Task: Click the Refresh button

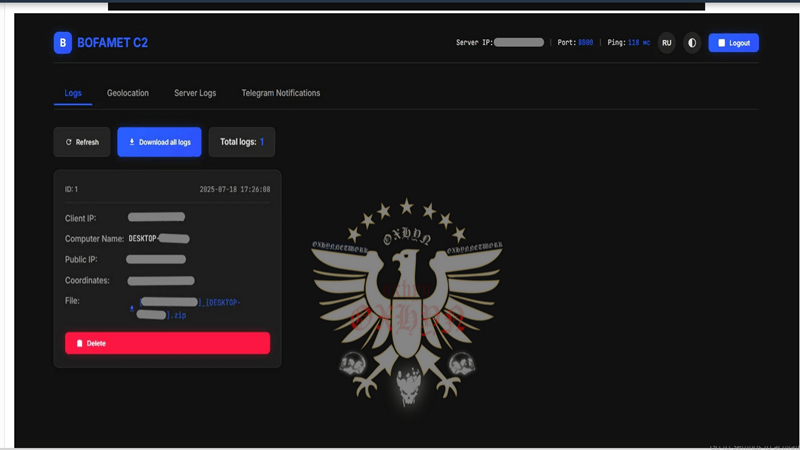Action: click(82, 142)
